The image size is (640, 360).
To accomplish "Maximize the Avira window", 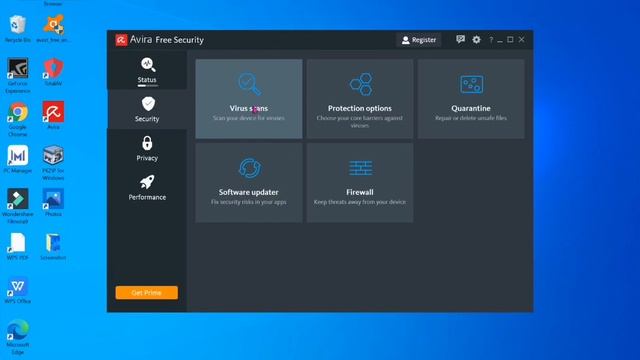I will click(x=510, y=40).
